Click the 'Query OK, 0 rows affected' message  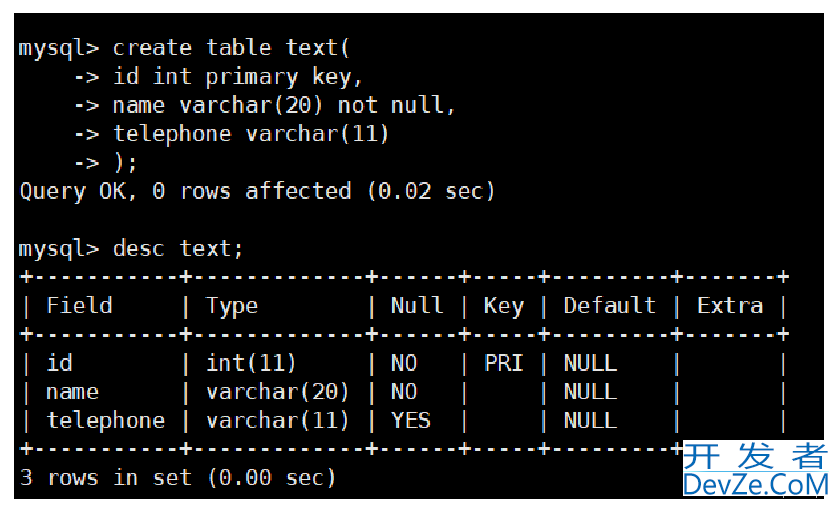257,191
